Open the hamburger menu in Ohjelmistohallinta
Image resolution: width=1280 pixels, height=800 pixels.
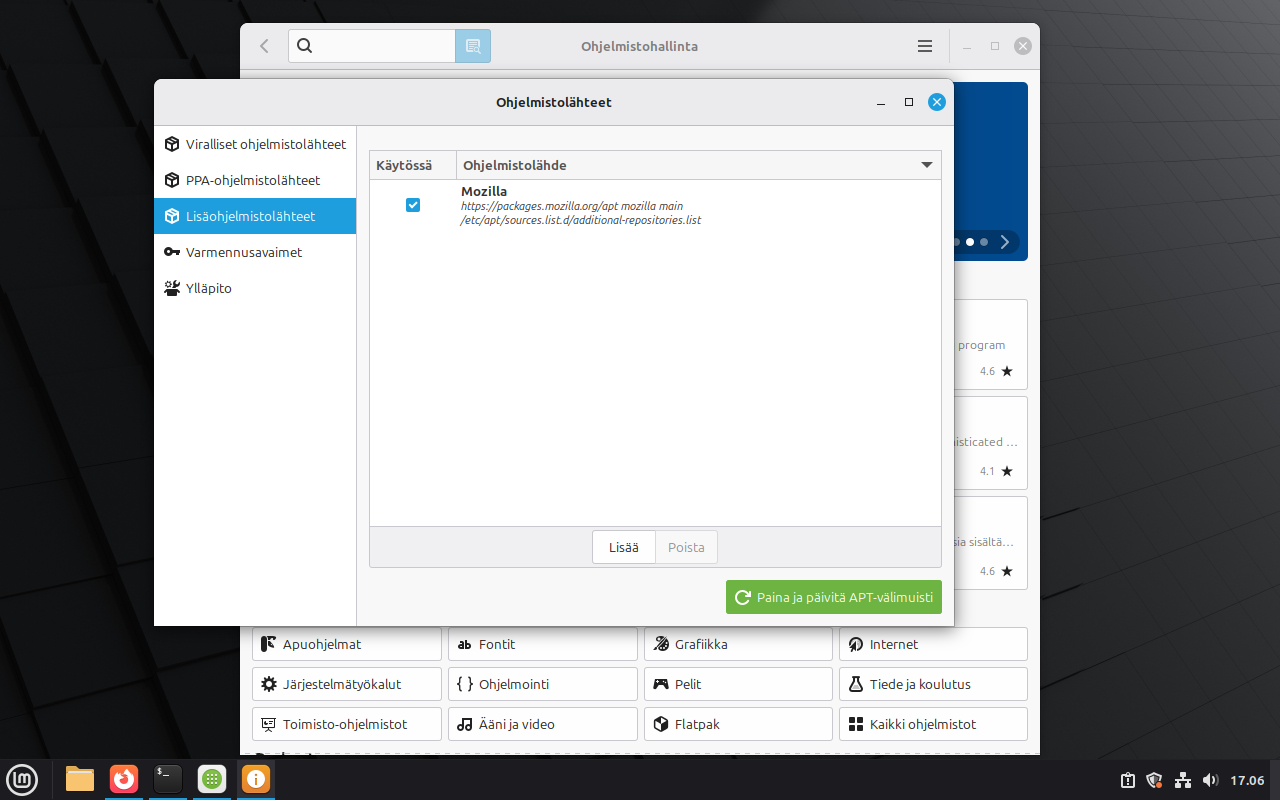(925, 46)
